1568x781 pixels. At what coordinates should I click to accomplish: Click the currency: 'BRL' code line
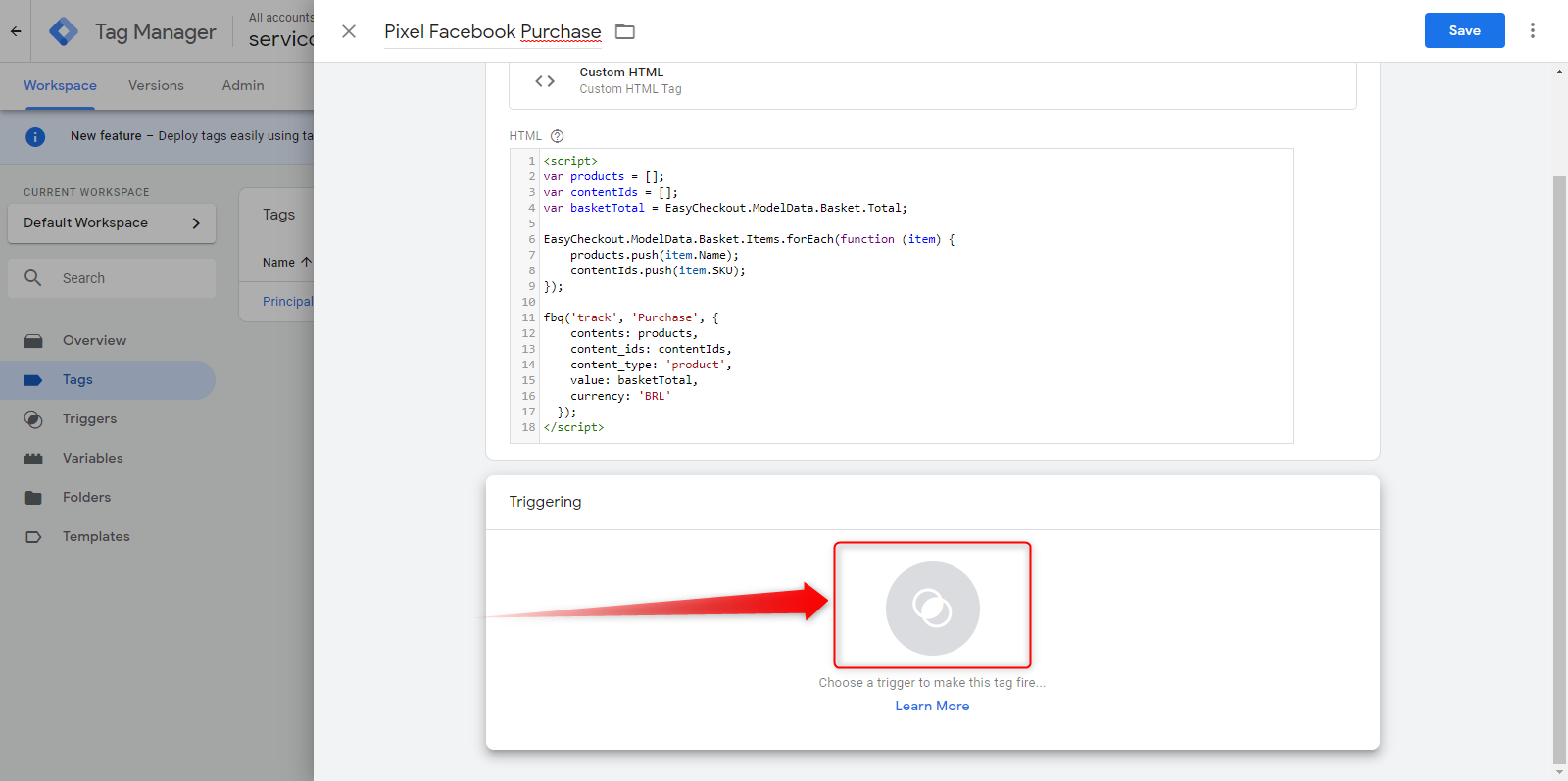(620, 396)
